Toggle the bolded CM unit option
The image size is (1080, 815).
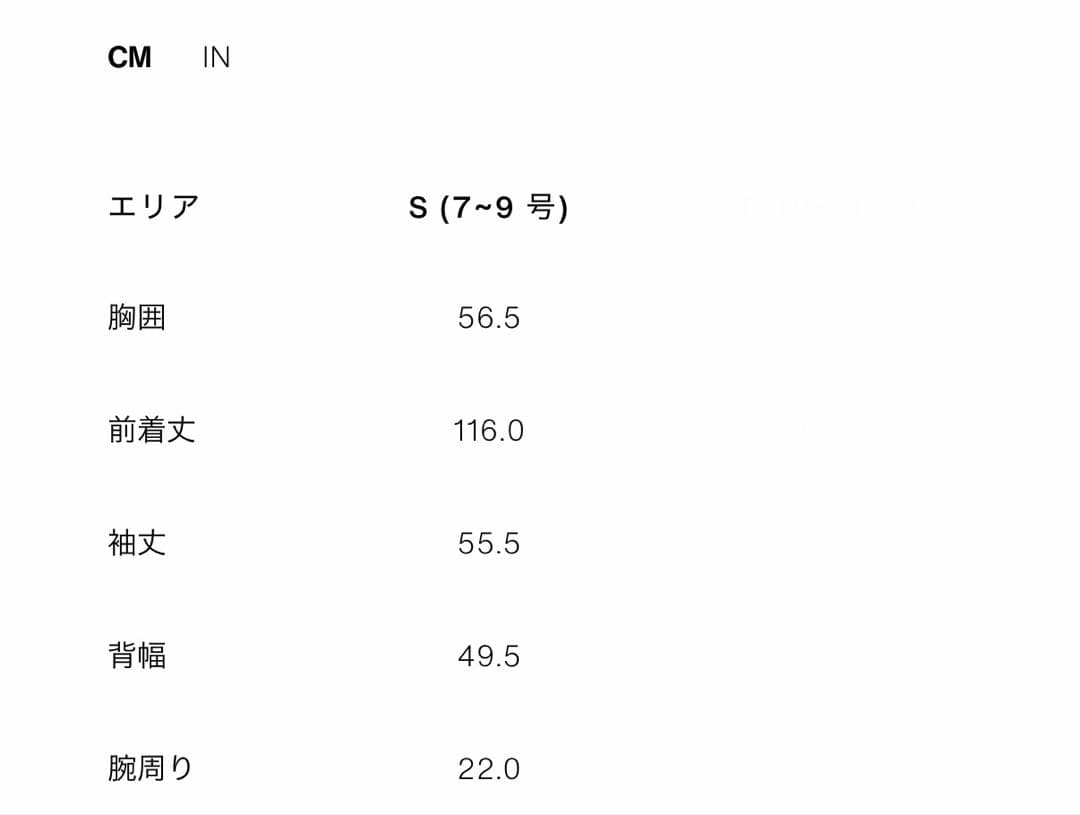131,57
